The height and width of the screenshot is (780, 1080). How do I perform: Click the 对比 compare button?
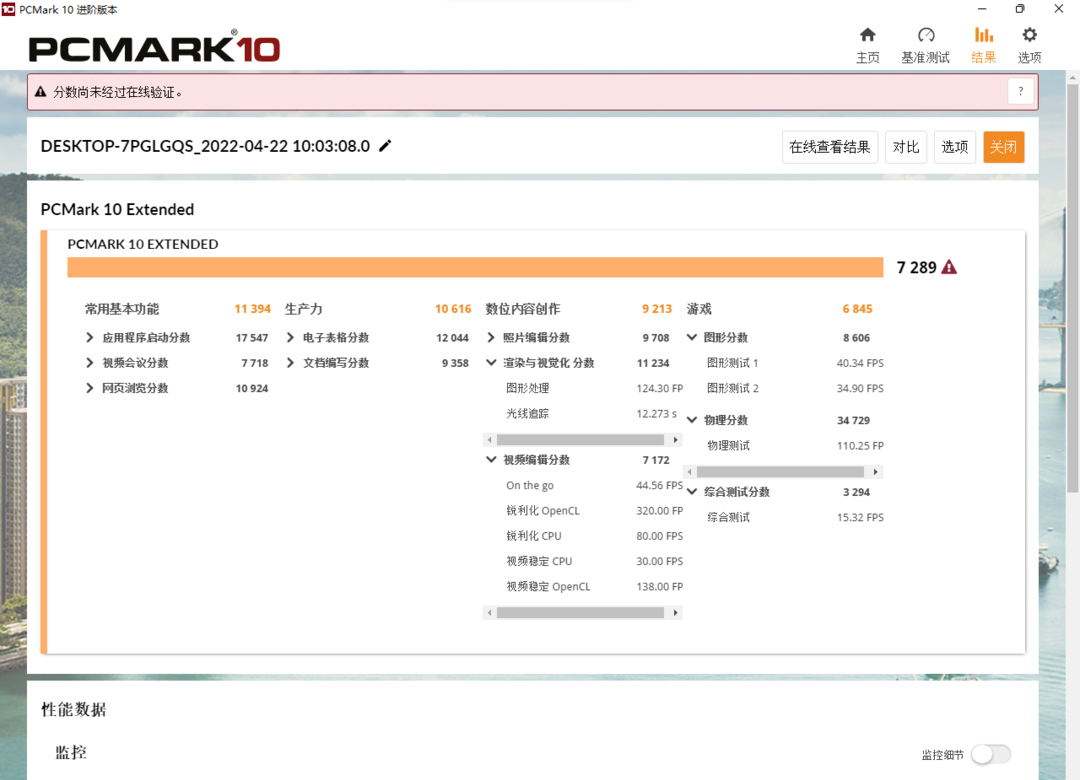point(906,147)
